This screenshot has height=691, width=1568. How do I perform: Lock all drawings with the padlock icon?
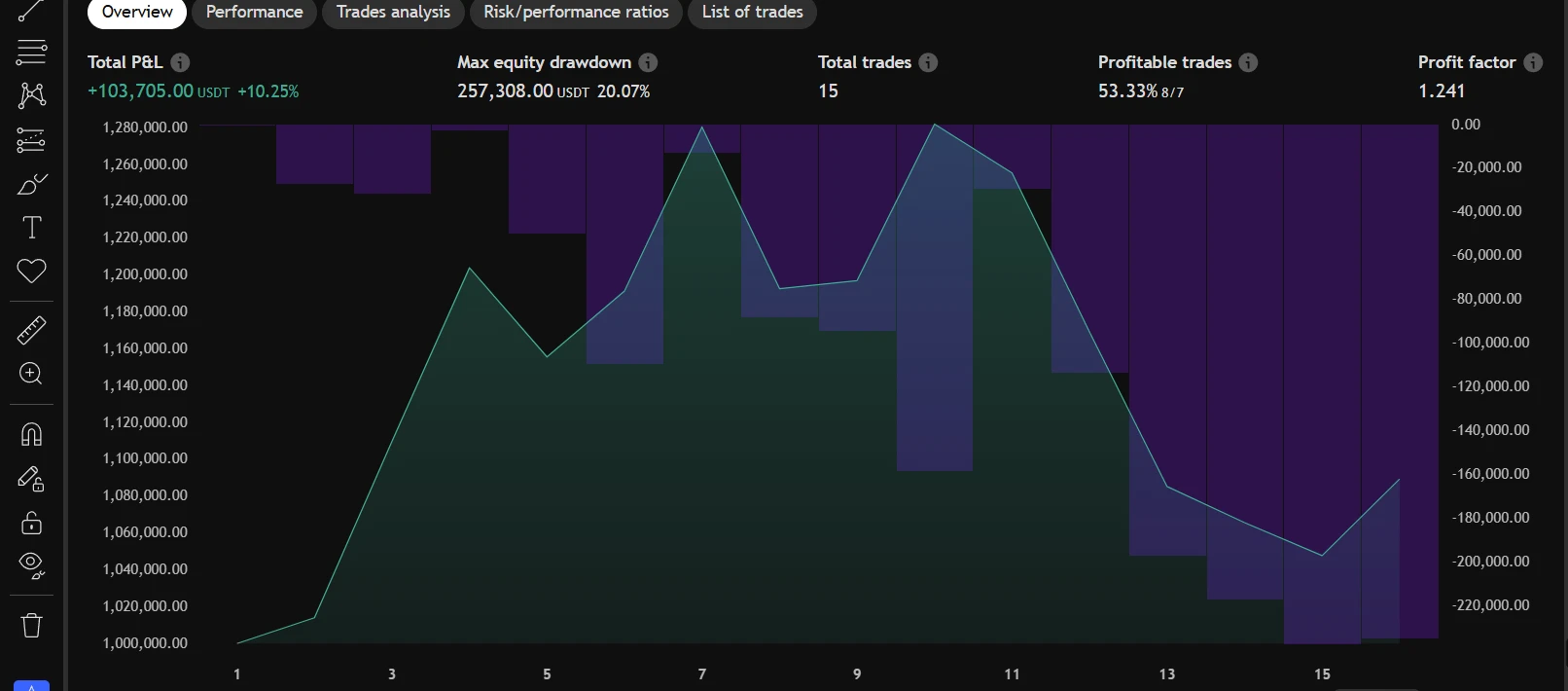tap(31, 523)
